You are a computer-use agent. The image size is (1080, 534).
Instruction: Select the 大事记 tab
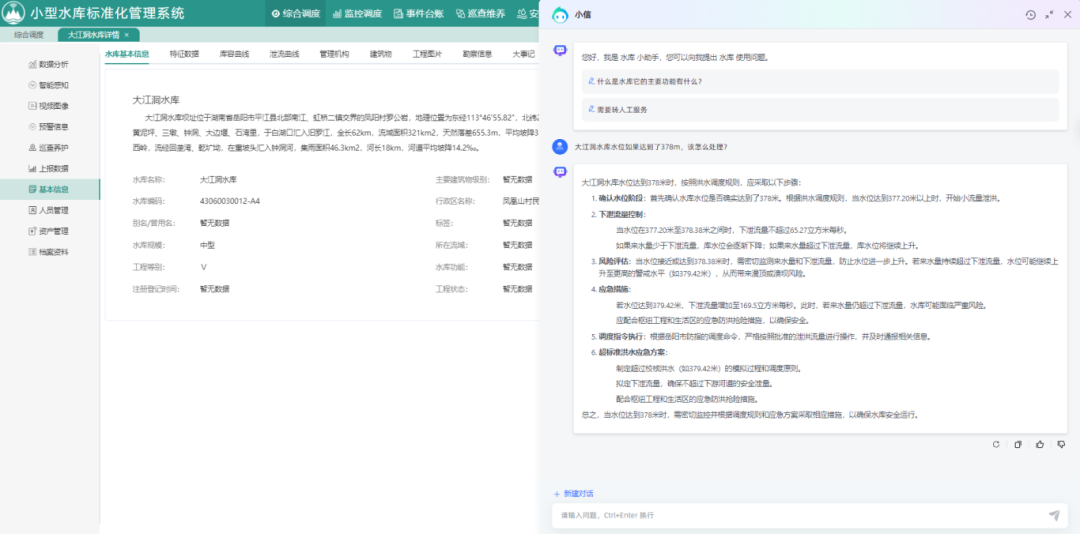523,53
